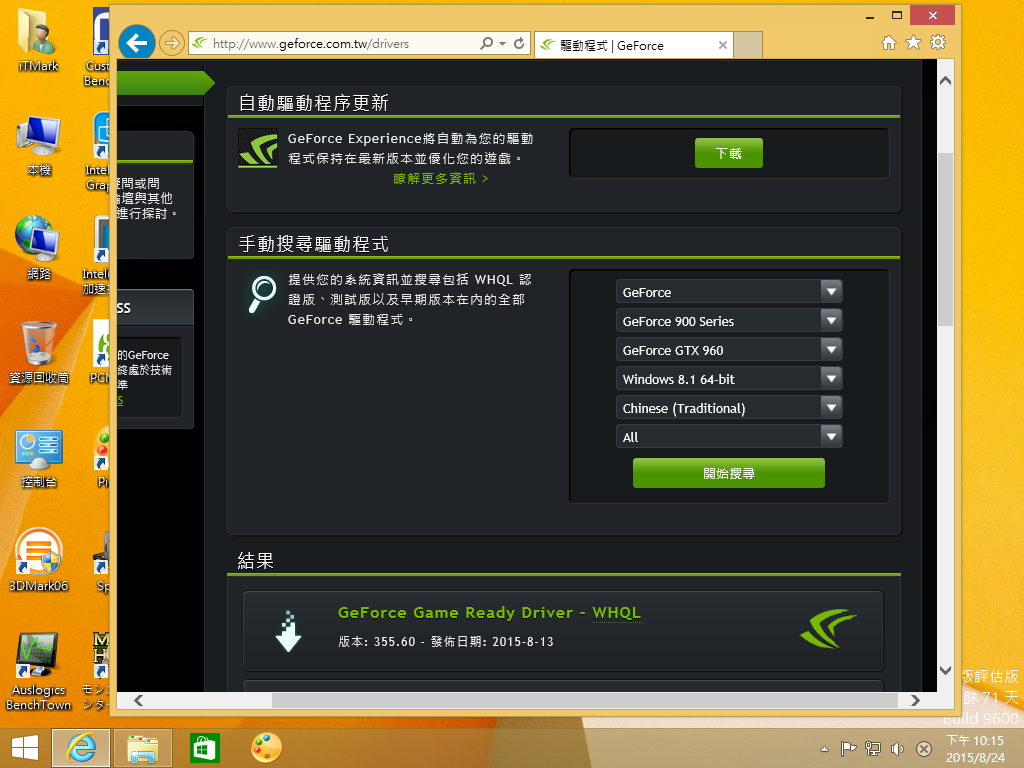Open the Windows Start button
Viewport: 1024px width, 768px height.
click(24, 748)
